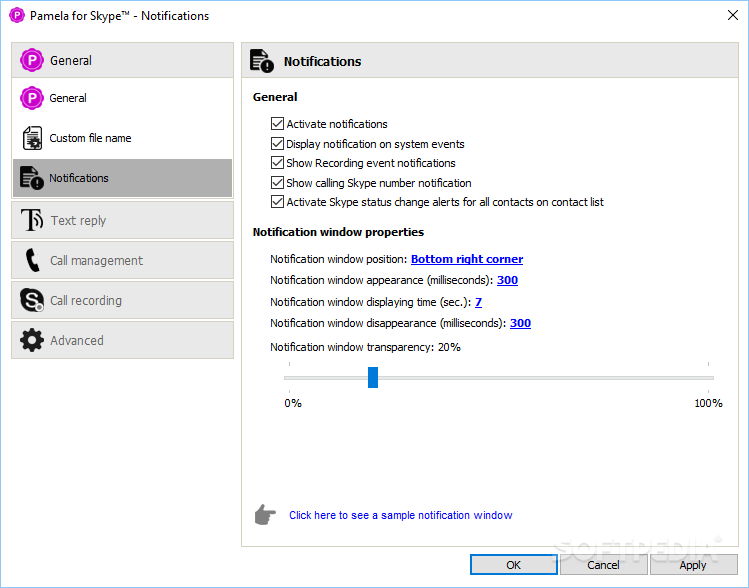Open the General settings sub-item
This screenshot has height=588, width=749.
[x=123, y=98]
